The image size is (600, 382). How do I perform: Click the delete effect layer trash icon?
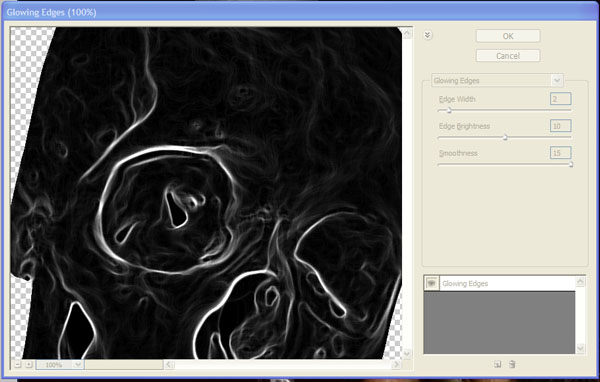[x=512, y=364]
